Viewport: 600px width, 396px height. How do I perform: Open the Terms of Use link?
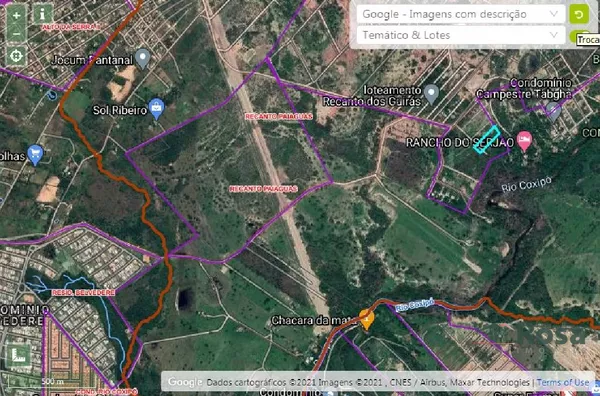click(x=562, y=382)
